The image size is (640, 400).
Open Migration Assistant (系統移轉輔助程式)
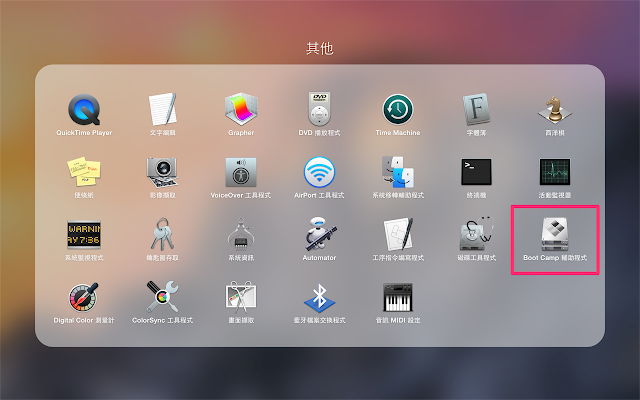click(x=398, y=172)
